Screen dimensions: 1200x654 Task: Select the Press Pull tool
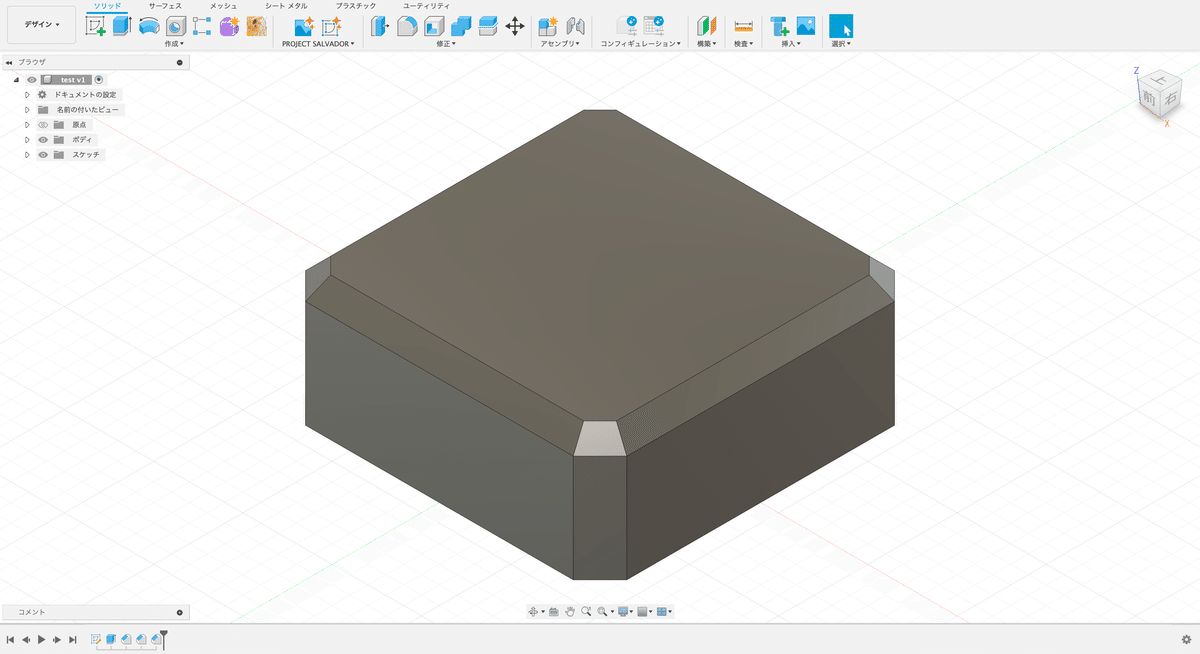(381, 26)
